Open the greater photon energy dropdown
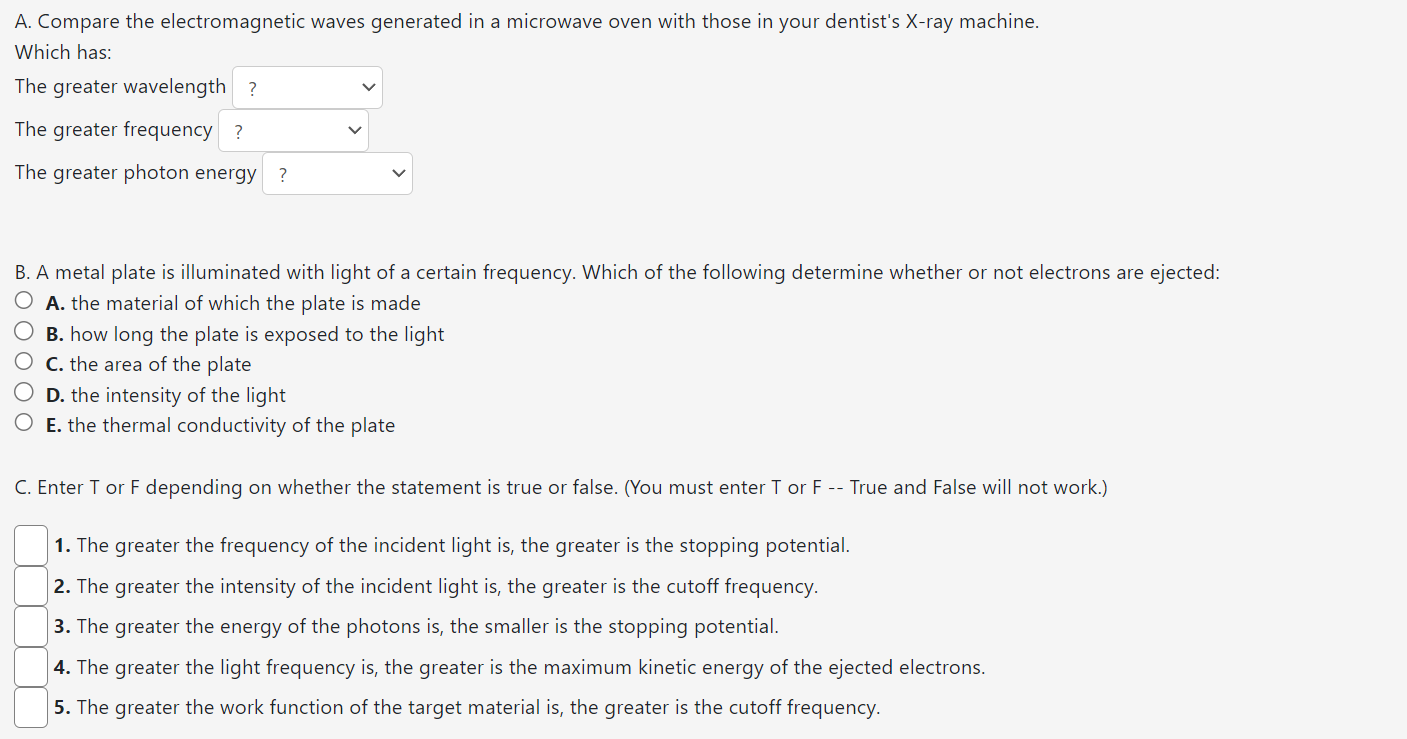This screenshot has height=739, width=1407. [337, 173]
